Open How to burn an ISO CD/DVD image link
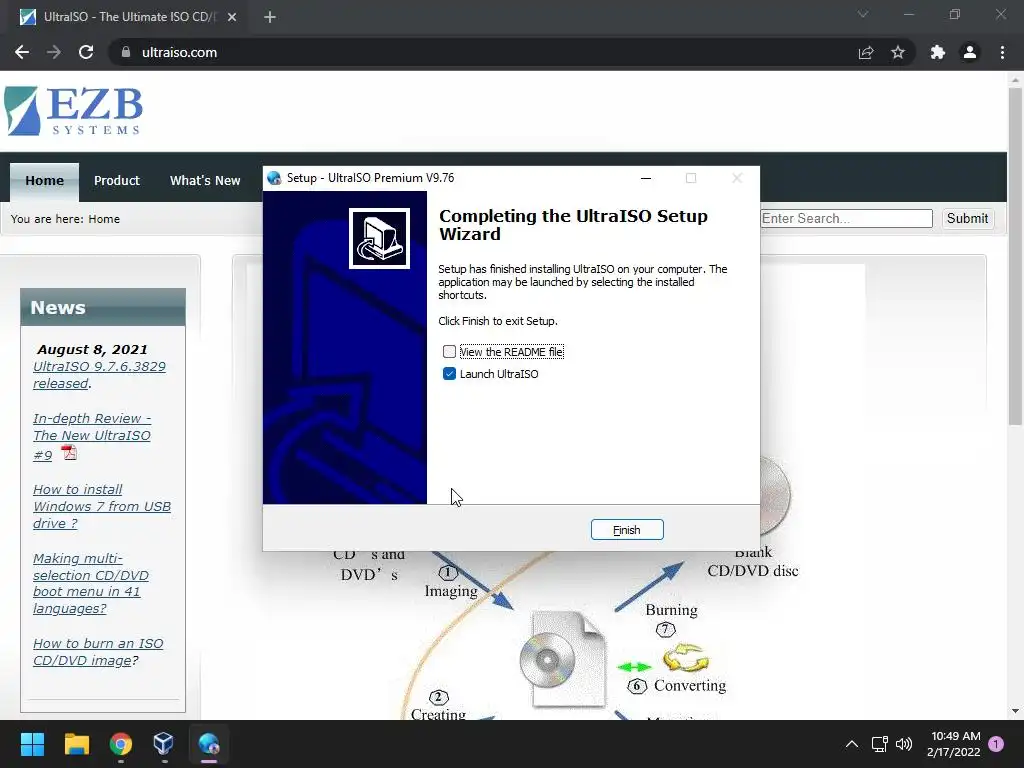The width and height of the screenshot is (1024, 768). [x=98, y=652]
